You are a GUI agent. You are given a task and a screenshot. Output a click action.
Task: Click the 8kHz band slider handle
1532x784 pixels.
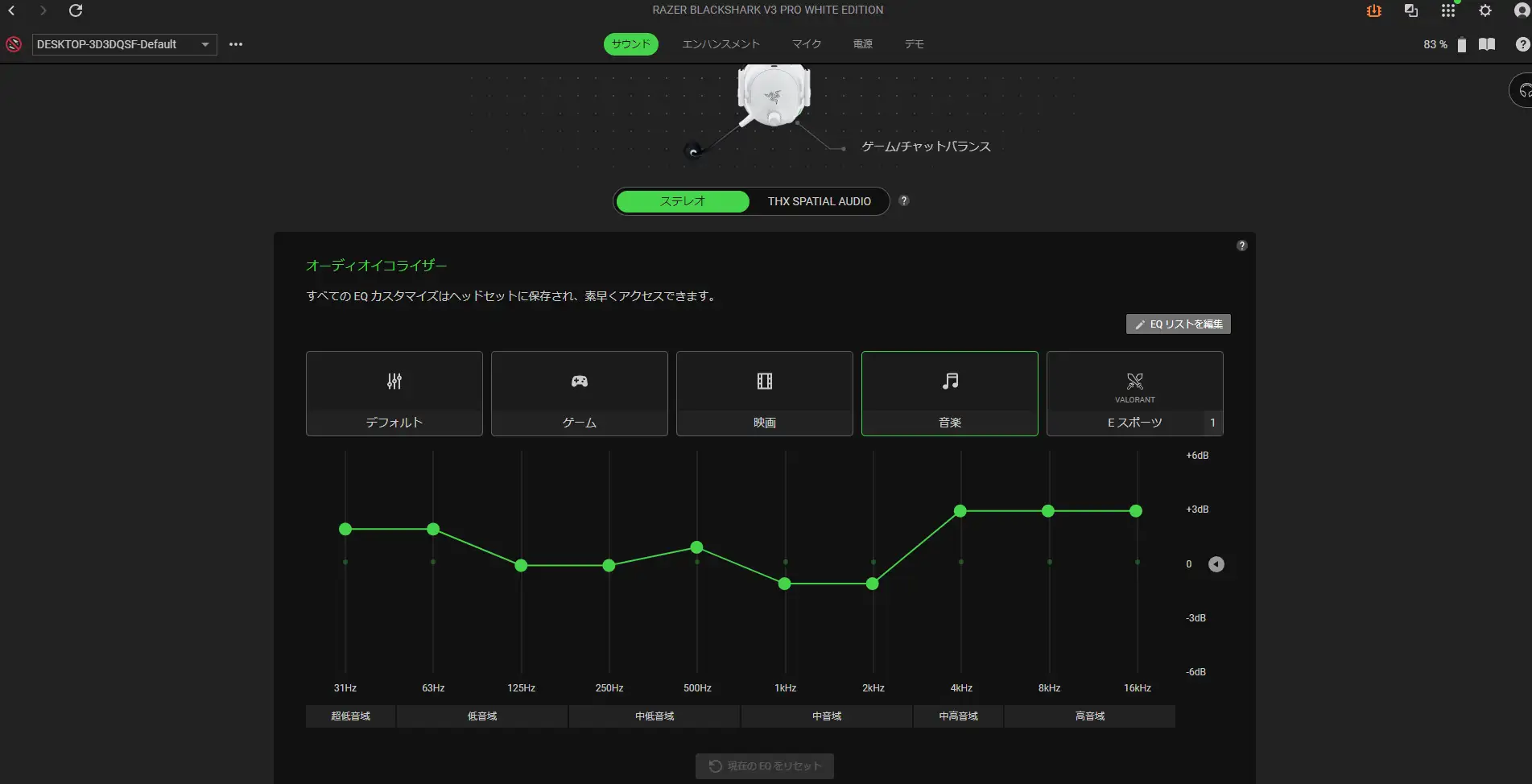tap(1048, 511)
